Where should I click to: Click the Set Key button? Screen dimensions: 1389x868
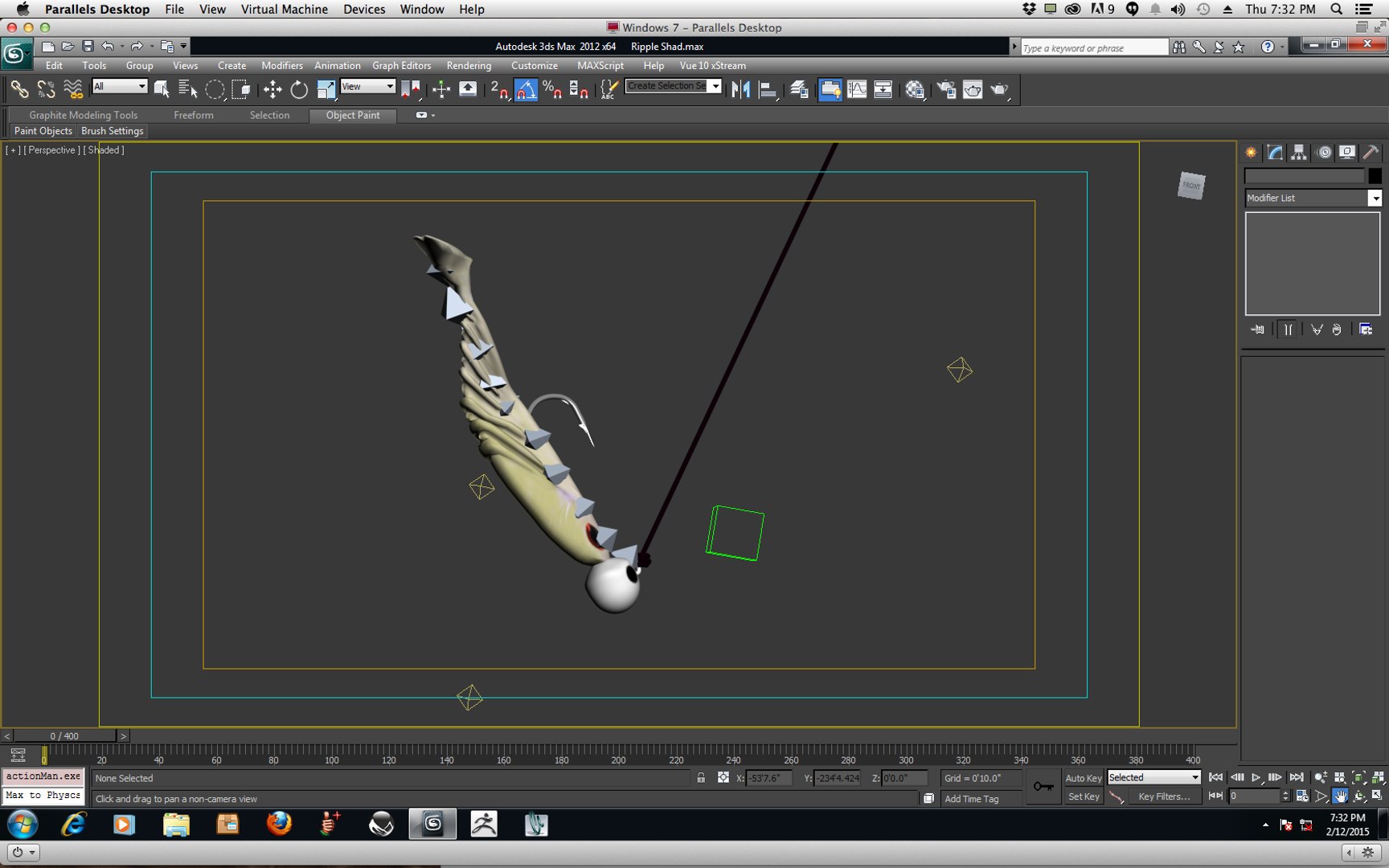[x=1083, y=796]
